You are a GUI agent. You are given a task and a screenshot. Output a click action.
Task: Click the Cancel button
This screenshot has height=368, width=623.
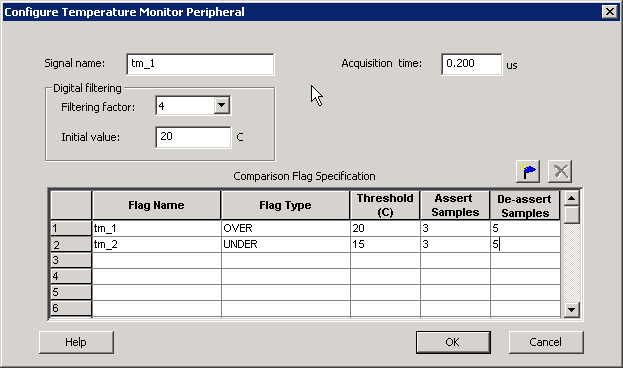[546, 342]
